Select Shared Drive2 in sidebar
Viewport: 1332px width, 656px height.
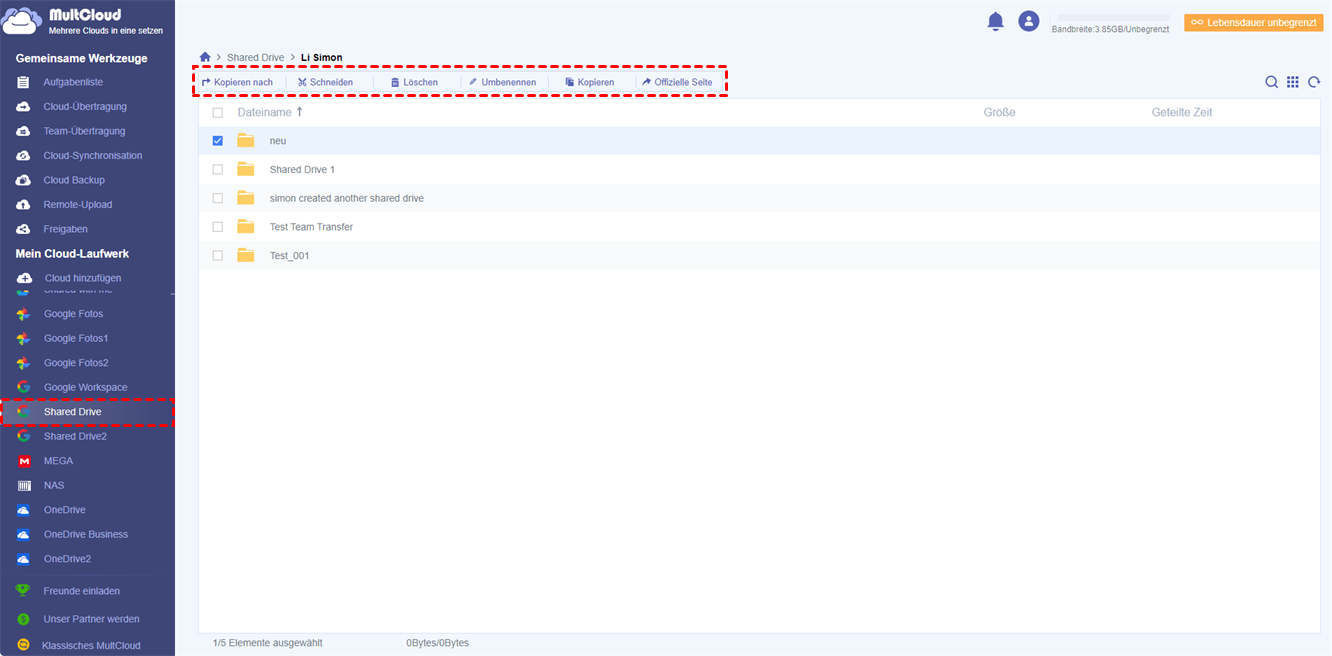coord(75,437)
